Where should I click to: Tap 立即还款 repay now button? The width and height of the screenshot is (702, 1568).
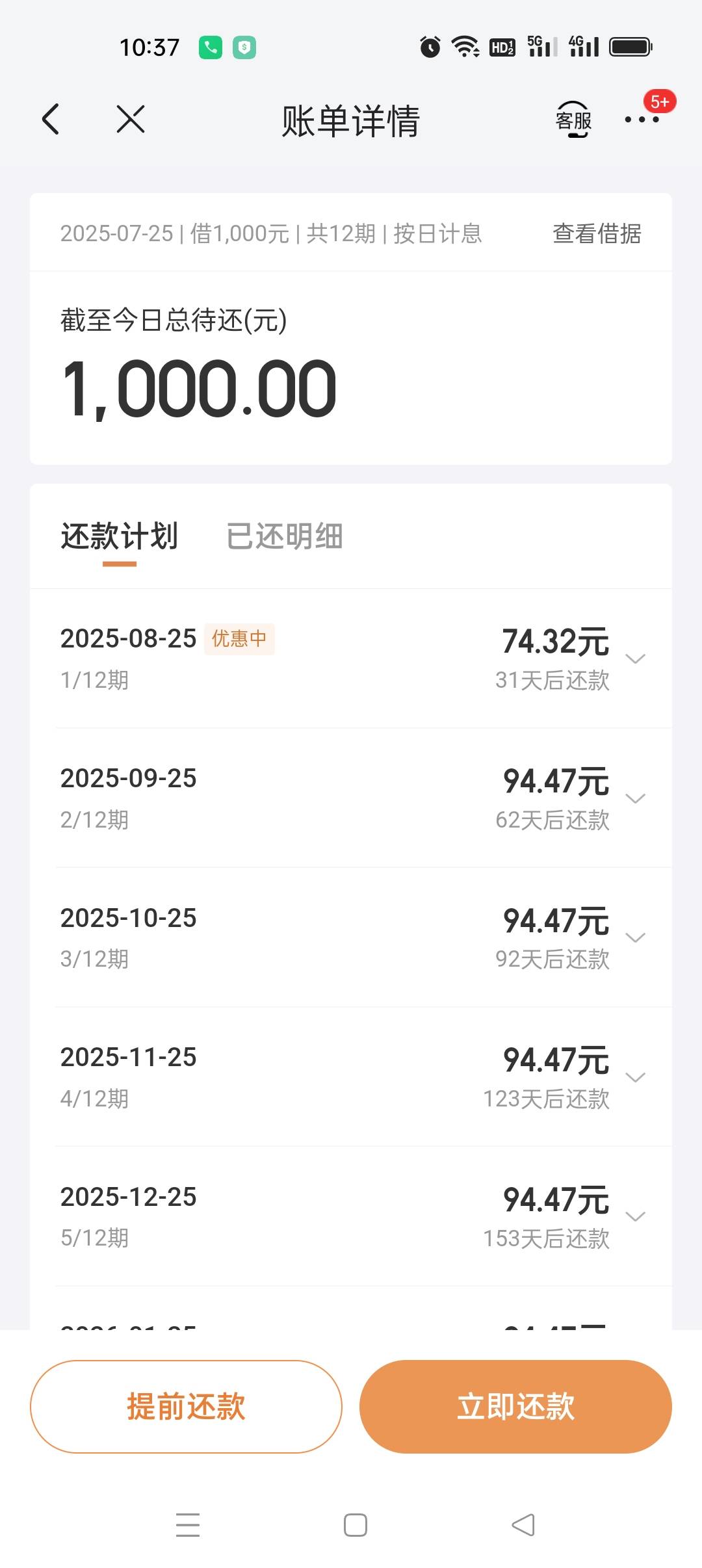click(x=515, y=1406)
